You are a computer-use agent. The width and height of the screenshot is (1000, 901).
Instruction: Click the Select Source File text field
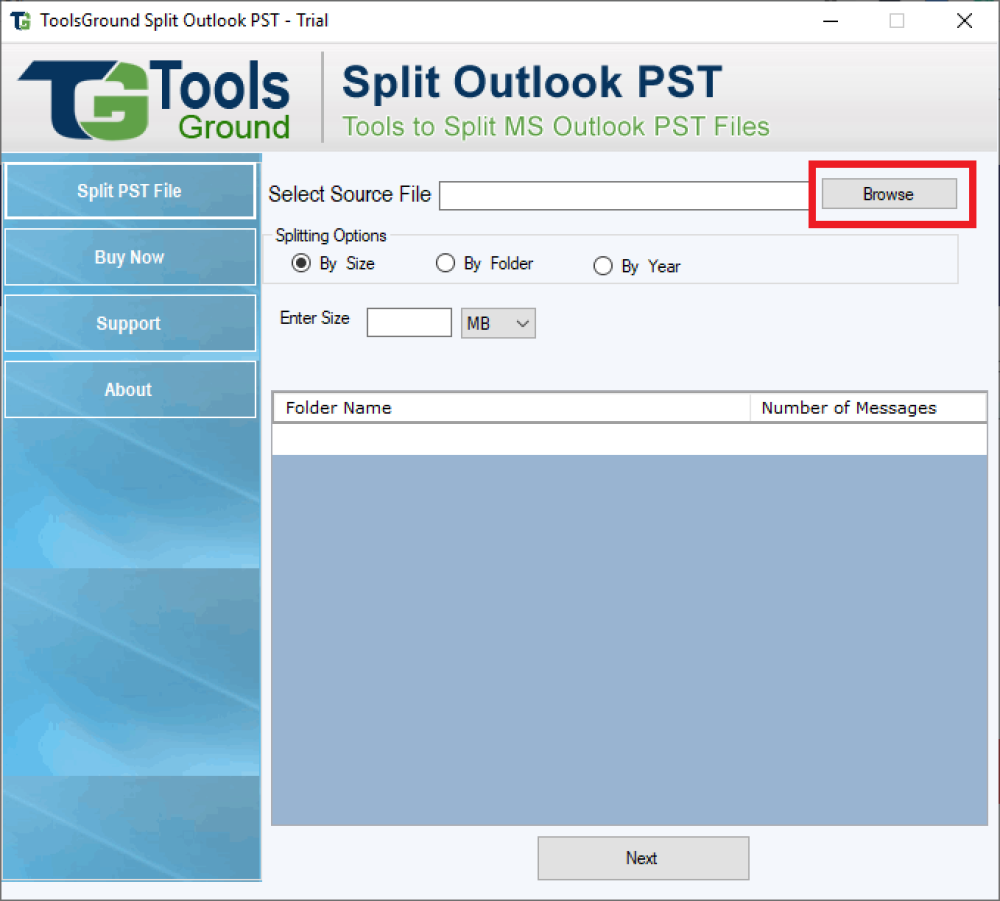tap(625, 195)
